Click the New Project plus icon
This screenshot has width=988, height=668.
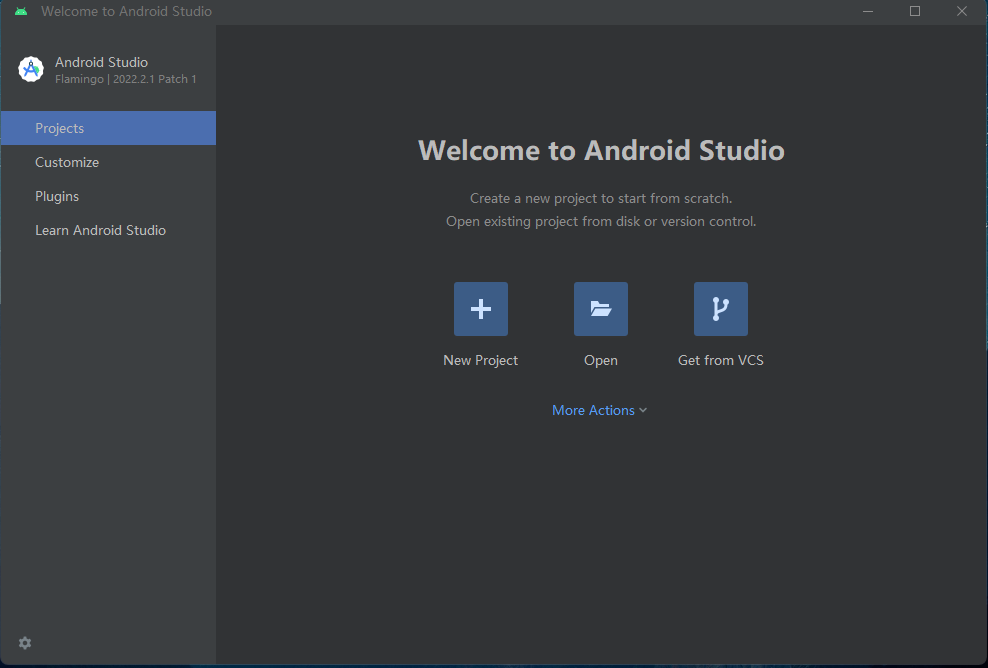(x=481, y=309)
